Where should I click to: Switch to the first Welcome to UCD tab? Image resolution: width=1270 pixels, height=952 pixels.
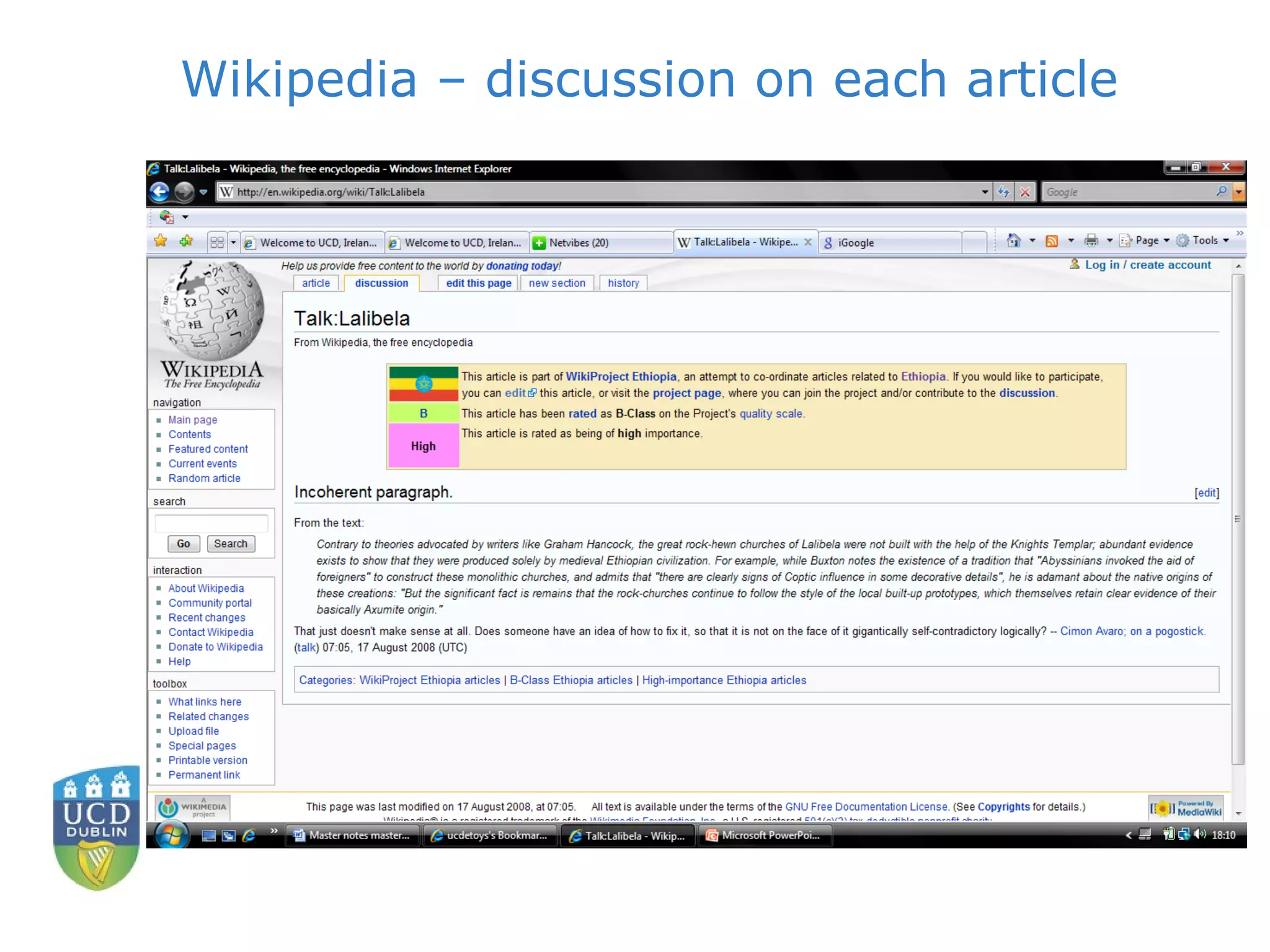312,243
